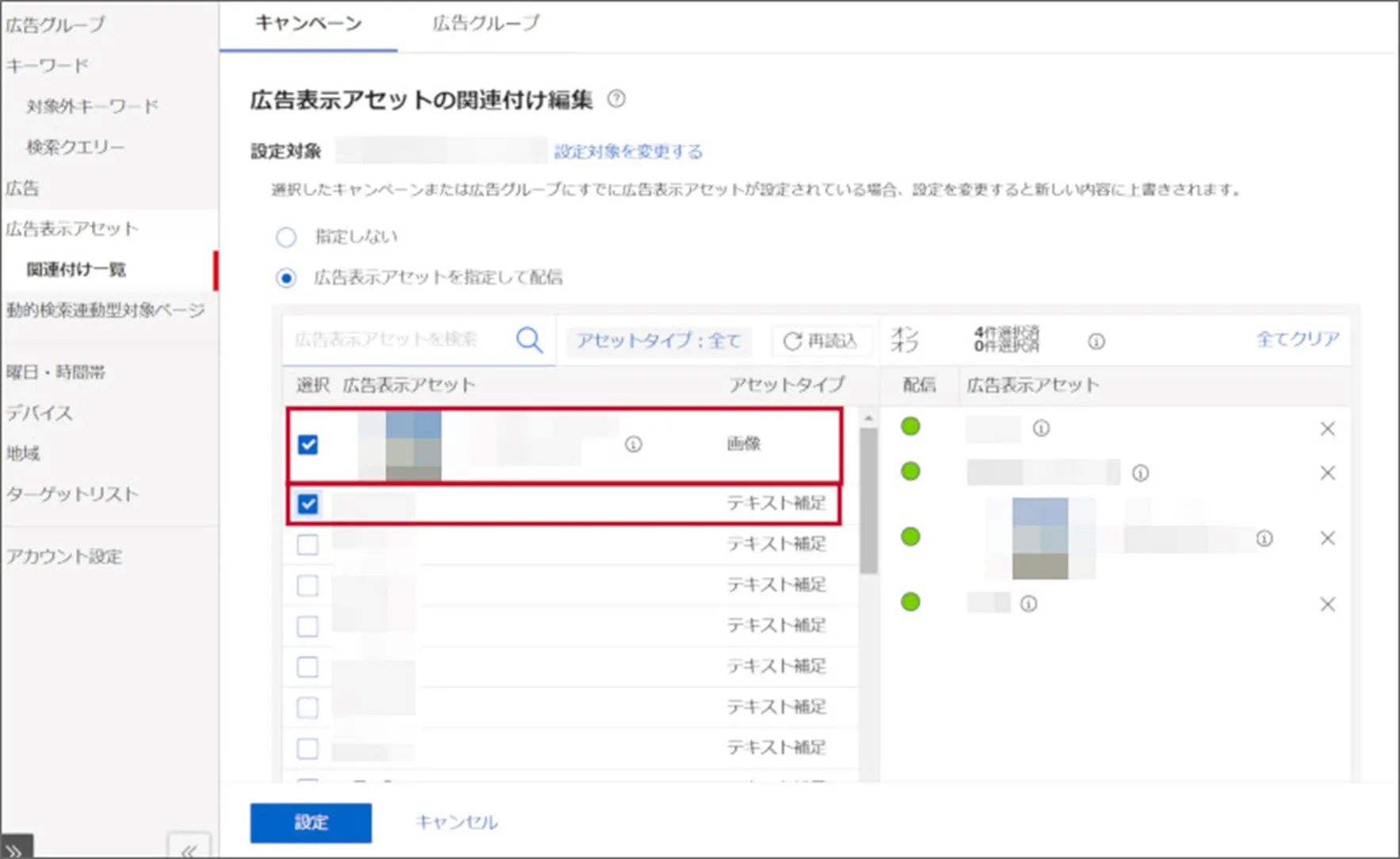Screen dimensions: 1400x859
Task: Click the info icon on the 画像 asset row
Action: tap(633, 445)
